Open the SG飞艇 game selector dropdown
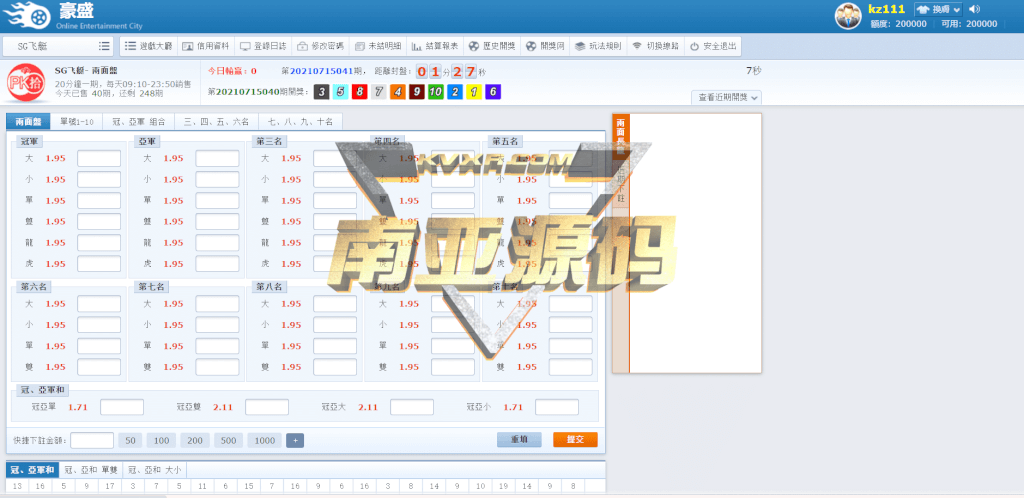The width and height of the screenshot is (1024, 498). point(58,46)
